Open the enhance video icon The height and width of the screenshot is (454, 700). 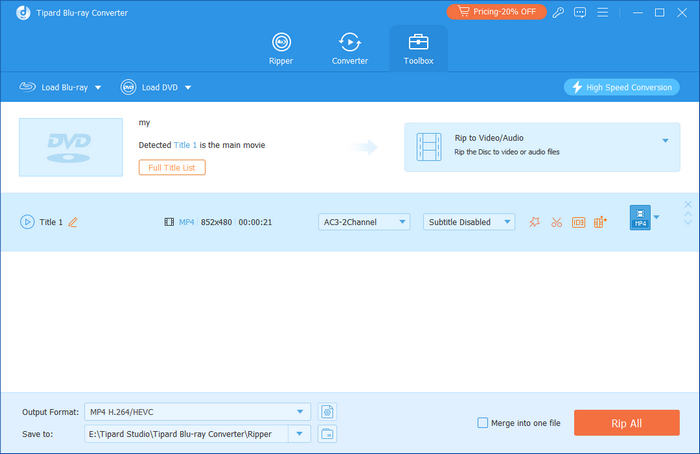(x=600, y=222)
